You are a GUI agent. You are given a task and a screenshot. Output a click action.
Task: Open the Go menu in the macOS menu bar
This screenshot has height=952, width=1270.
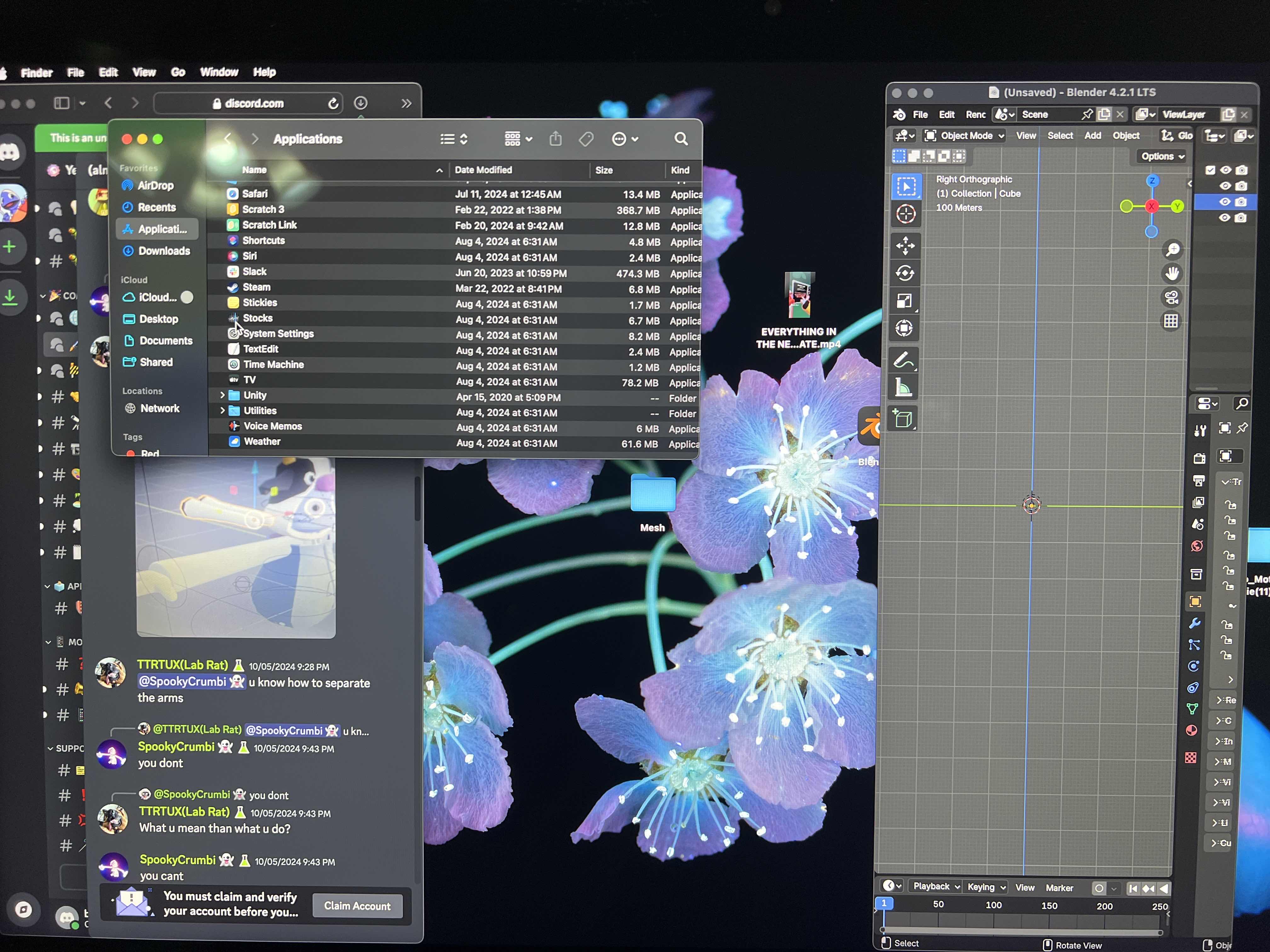click(178, 72)
